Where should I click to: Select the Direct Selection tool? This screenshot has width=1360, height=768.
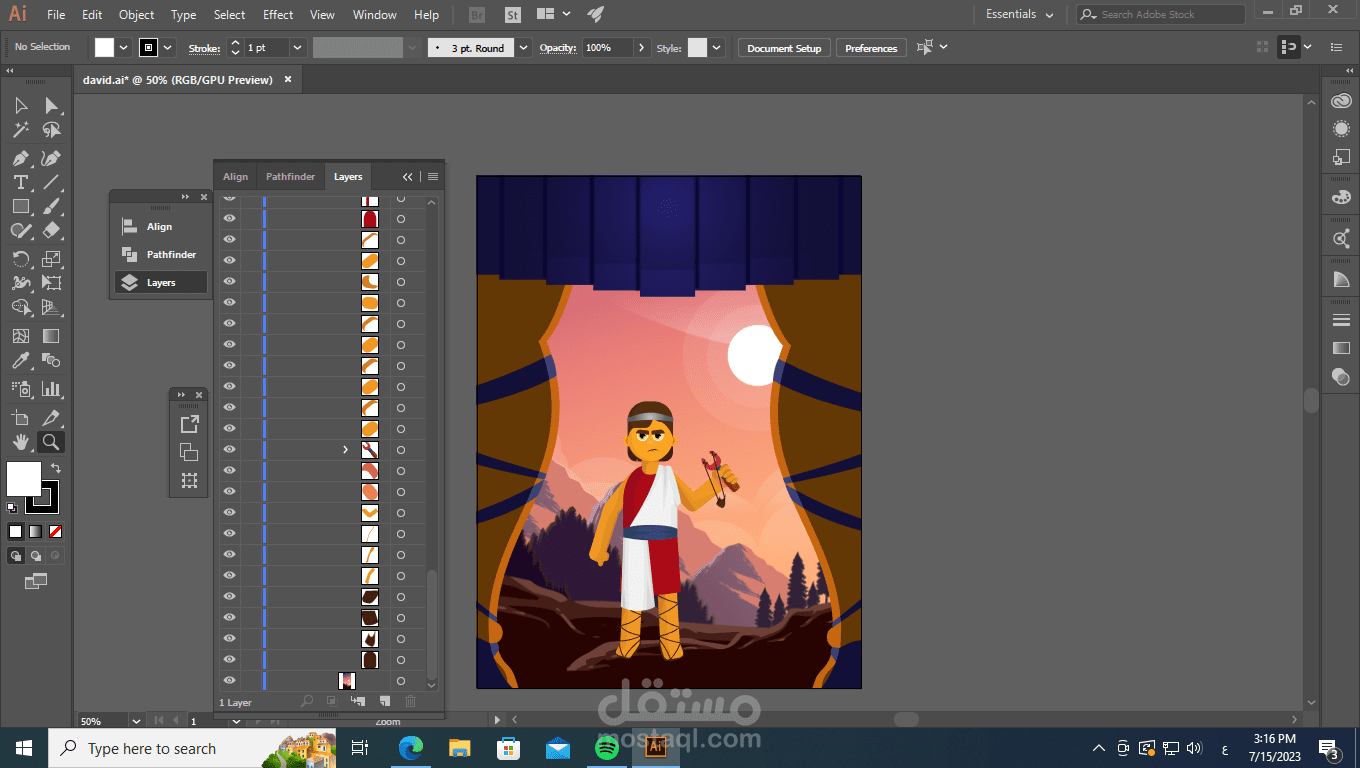click(51, 106)
